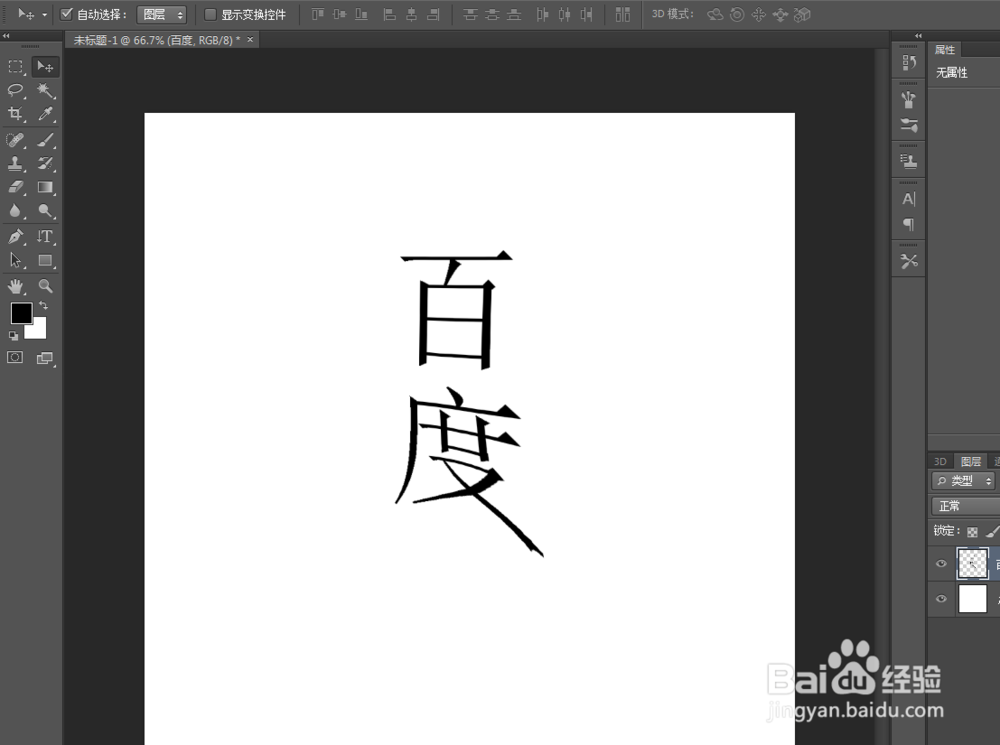Viewport: 1000px width, 745px height.
Task: Open the Move tool preset picker arrow
Action: tap(44, 14)
